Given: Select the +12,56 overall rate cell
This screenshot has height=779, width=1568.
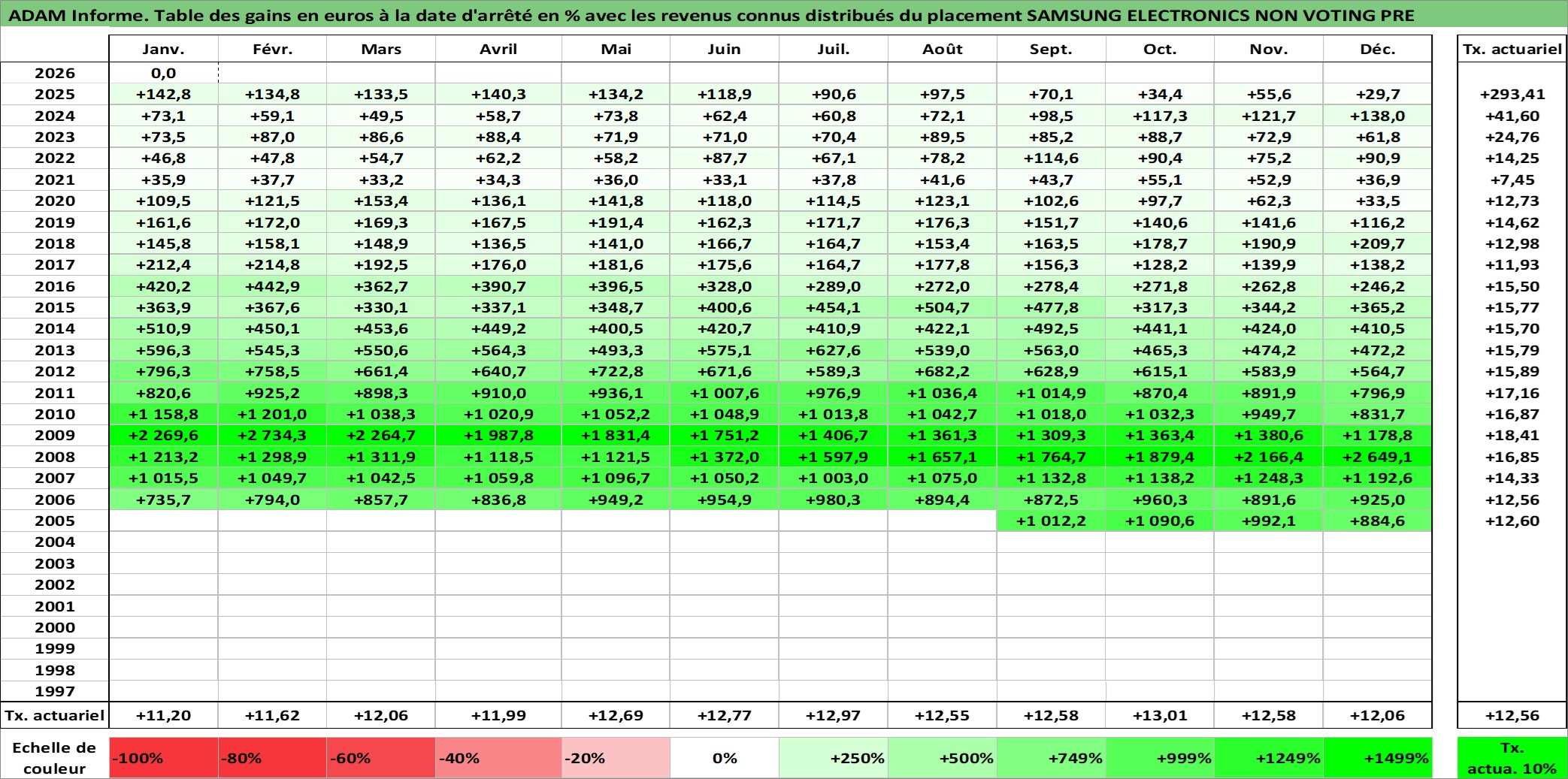Looking at the screenshot, I should pos(1512,715).
